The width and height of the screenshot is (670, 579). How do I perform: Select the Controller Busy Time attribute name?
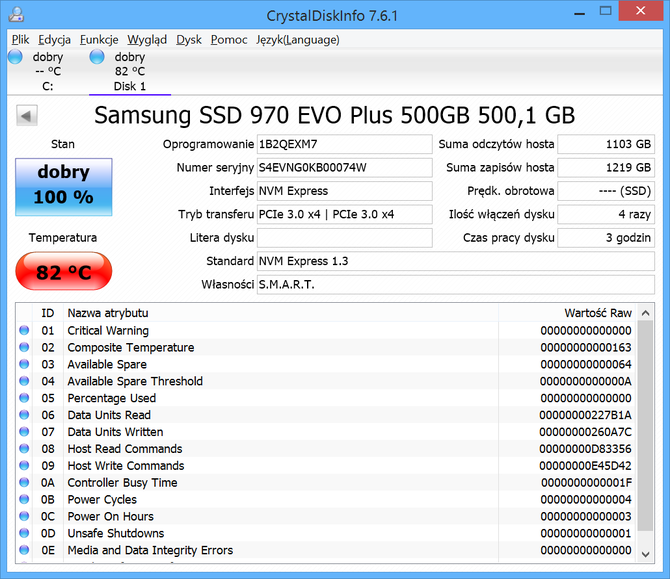click(x=122, y=482)
